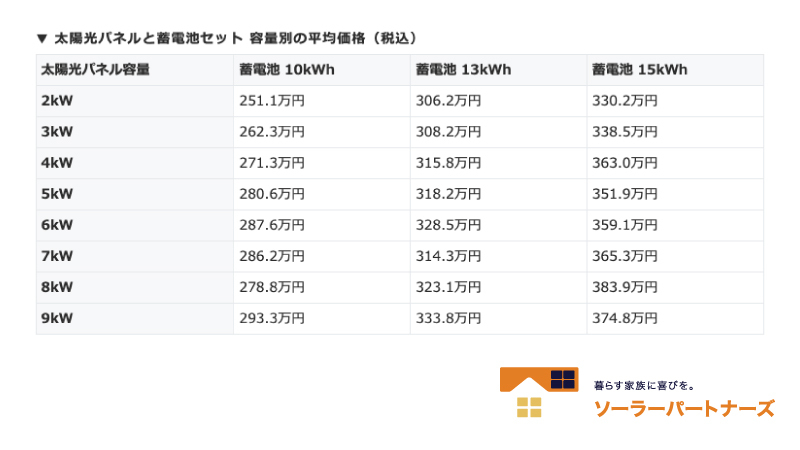Click the 363.0万円 price cell
The image size is (800, 450).
tap(625, 163)
